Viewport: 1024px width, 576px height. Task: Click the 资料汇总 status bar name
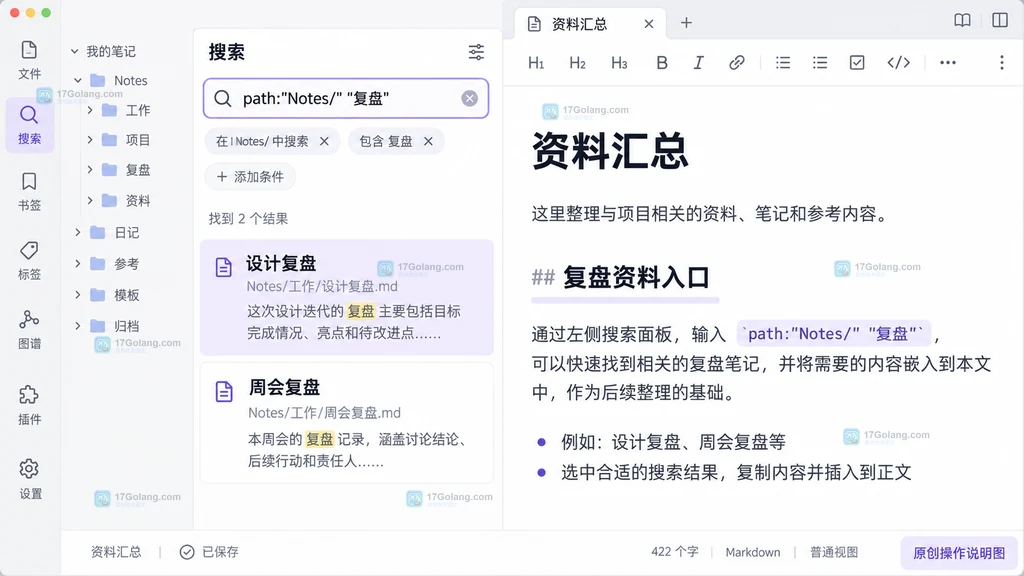[x=116, y=552]
